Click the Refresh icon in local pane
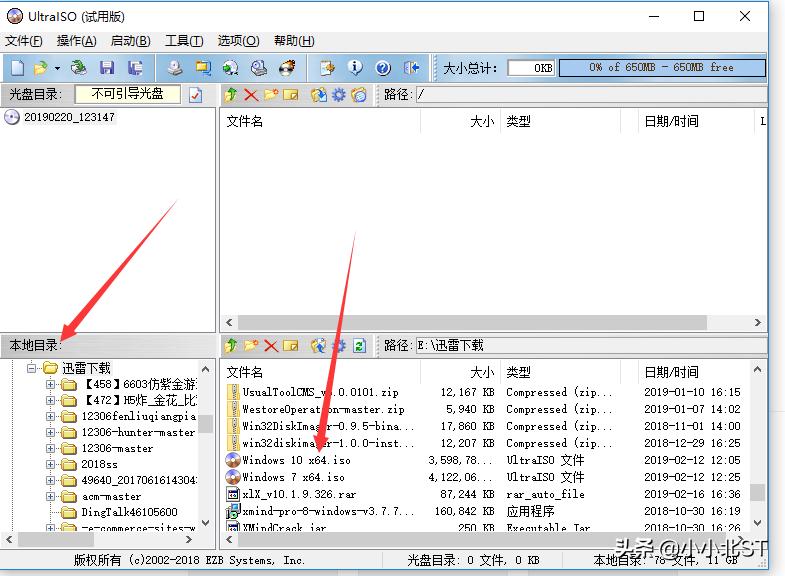The width and height of the screenshot is (785, 576). (x=359, y=345)
